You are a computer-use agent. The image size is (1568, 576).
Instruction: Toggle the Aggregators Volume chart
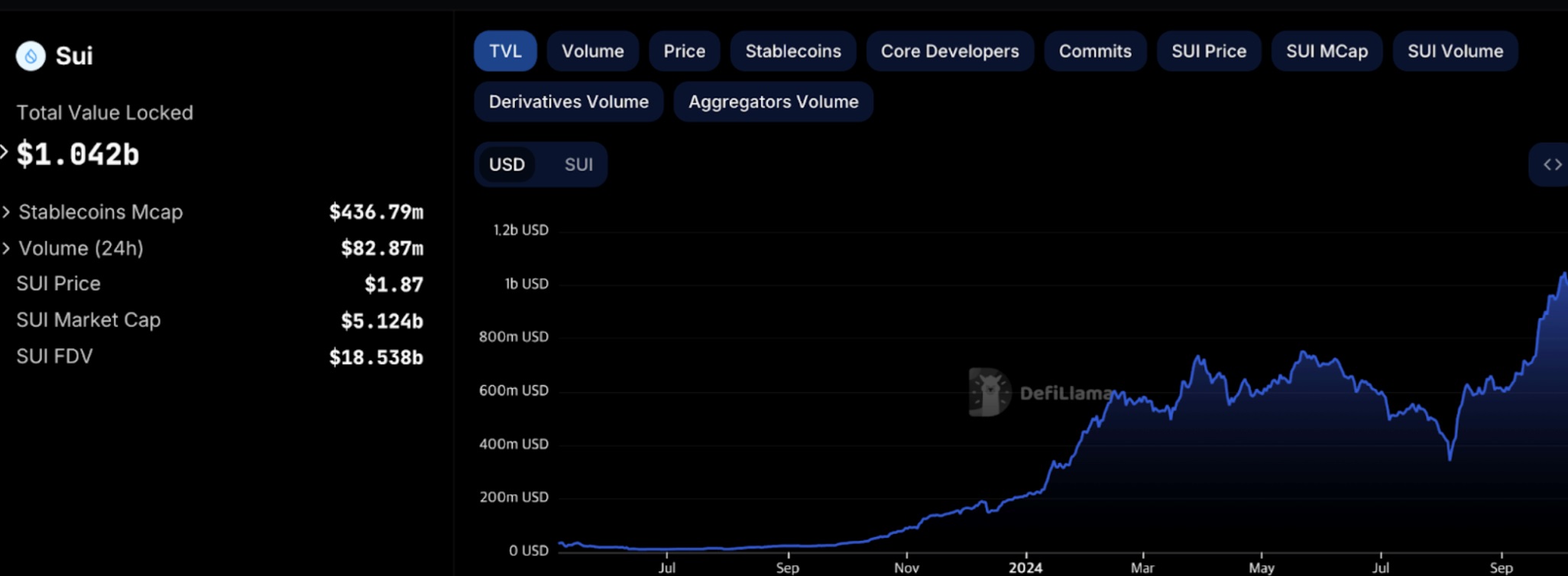tap(773, 102)
